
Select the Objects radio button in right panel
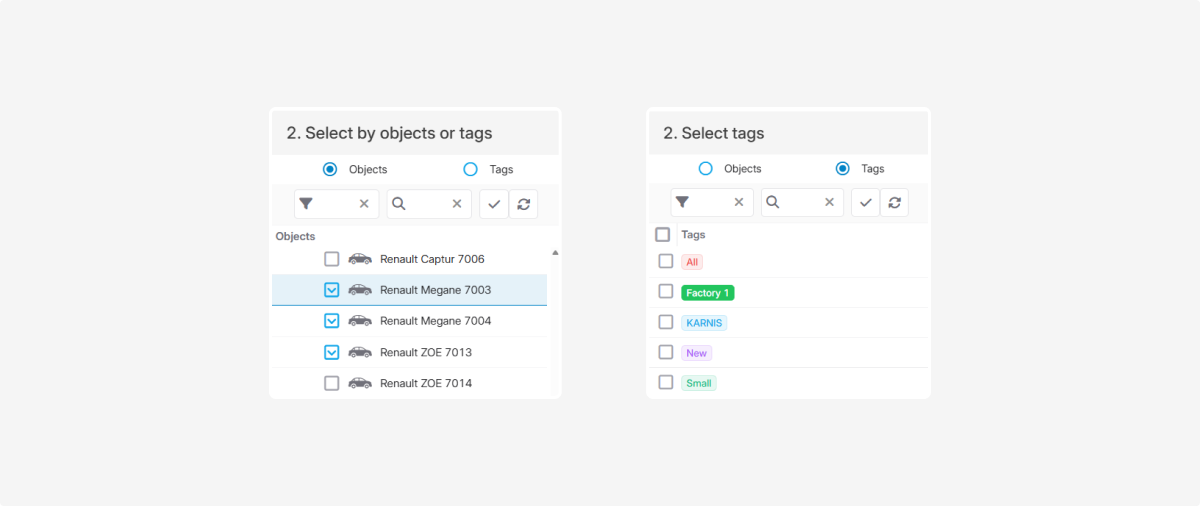705,168
